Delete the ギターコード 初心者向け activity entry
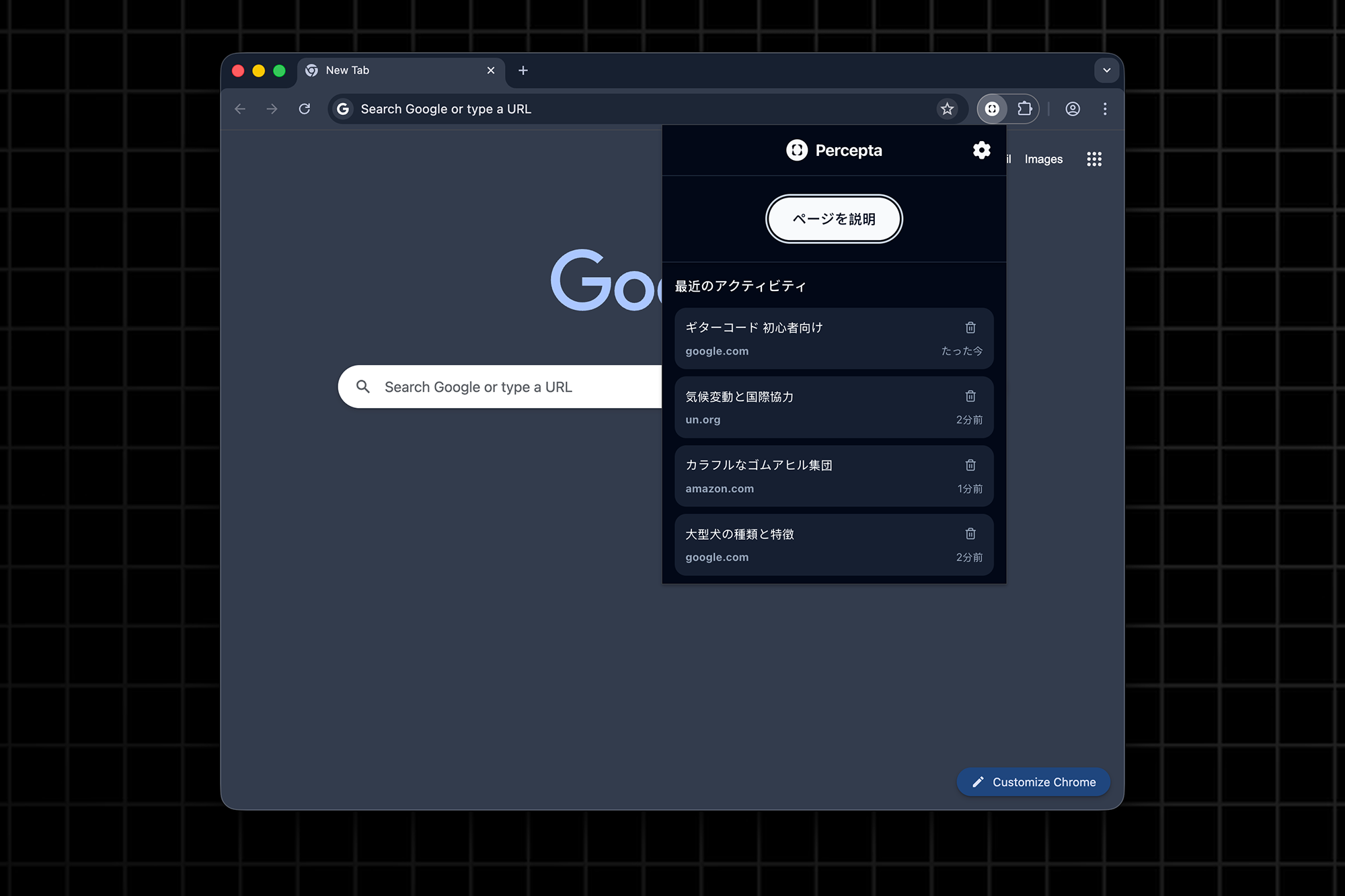This screenshot has width=1345, height=896. pos(970,327)
